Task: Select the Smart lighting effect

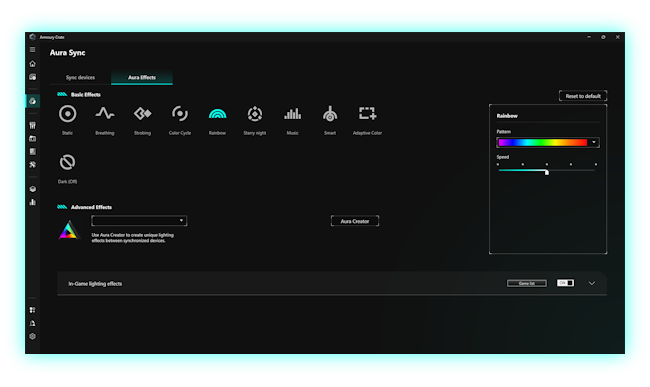Action: (x=330, y=114)
